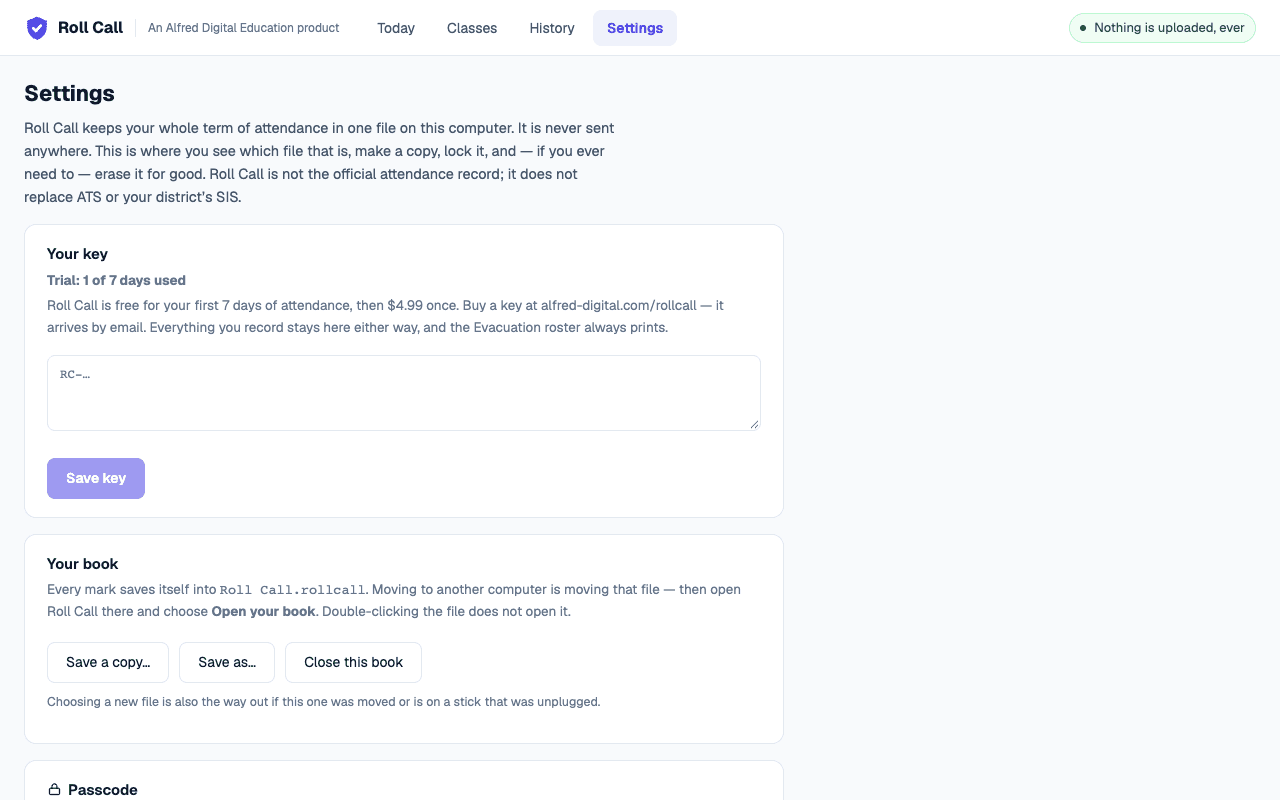
Task: Focus the RC-… key text box
Action: pyautogui.click(x=404, y=393)
